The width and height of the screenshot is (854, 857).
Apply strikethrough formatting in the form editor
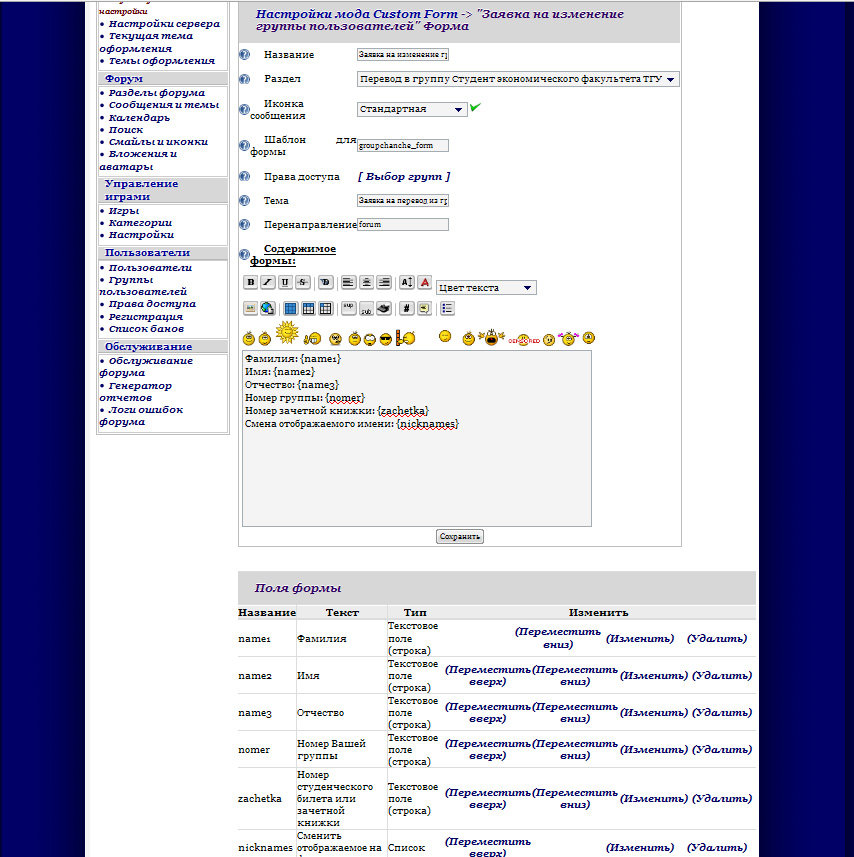pos(303,282)
